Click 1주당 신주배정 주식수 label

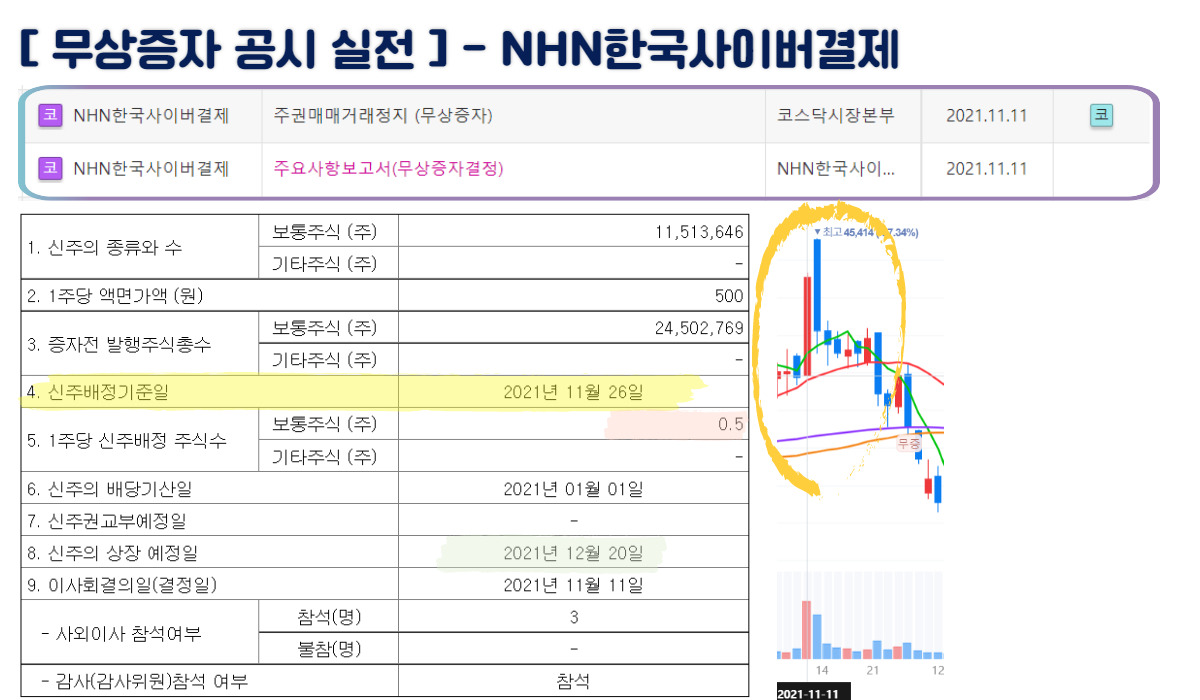(x=125, y=440)
